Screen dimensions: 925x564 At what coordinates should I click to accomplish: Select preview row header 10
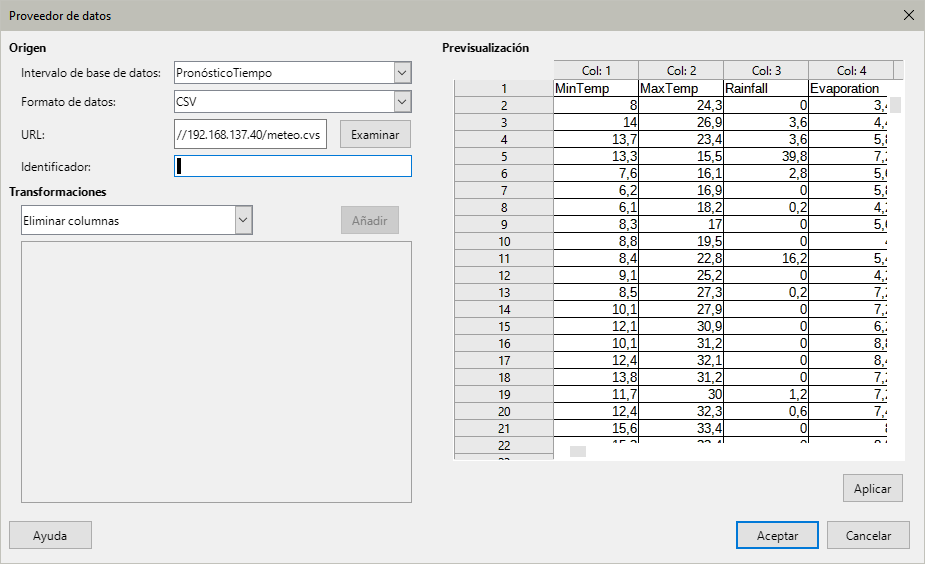[x=504, y=241]
